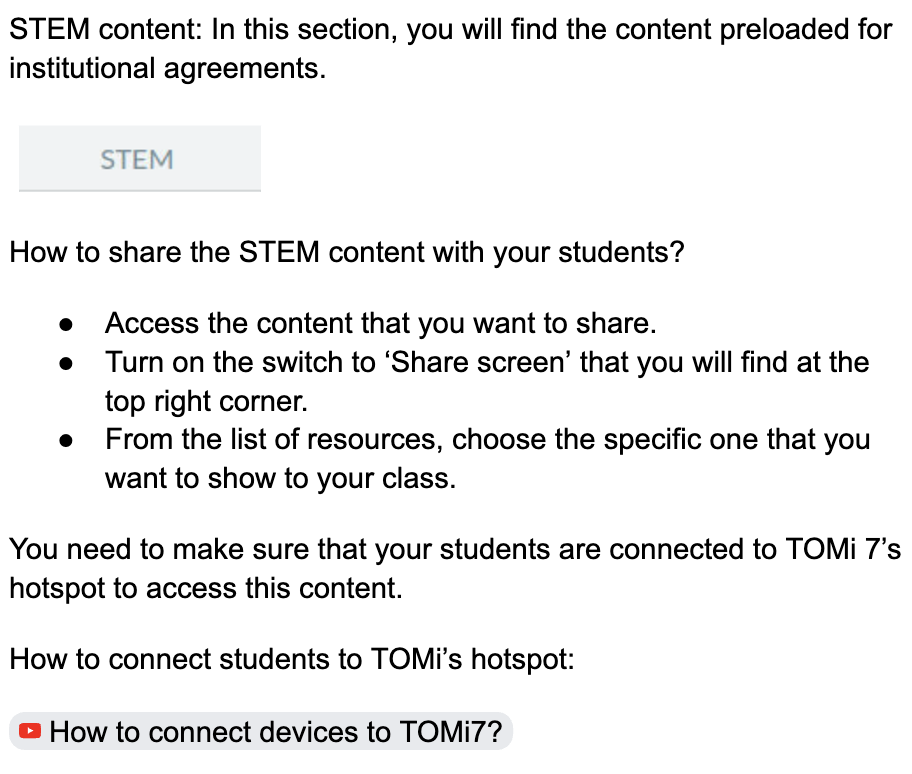This screenshot has height=774, width=912.
Task: Click the bullet marker beside "Access the content"
Action: click(66, 324)
